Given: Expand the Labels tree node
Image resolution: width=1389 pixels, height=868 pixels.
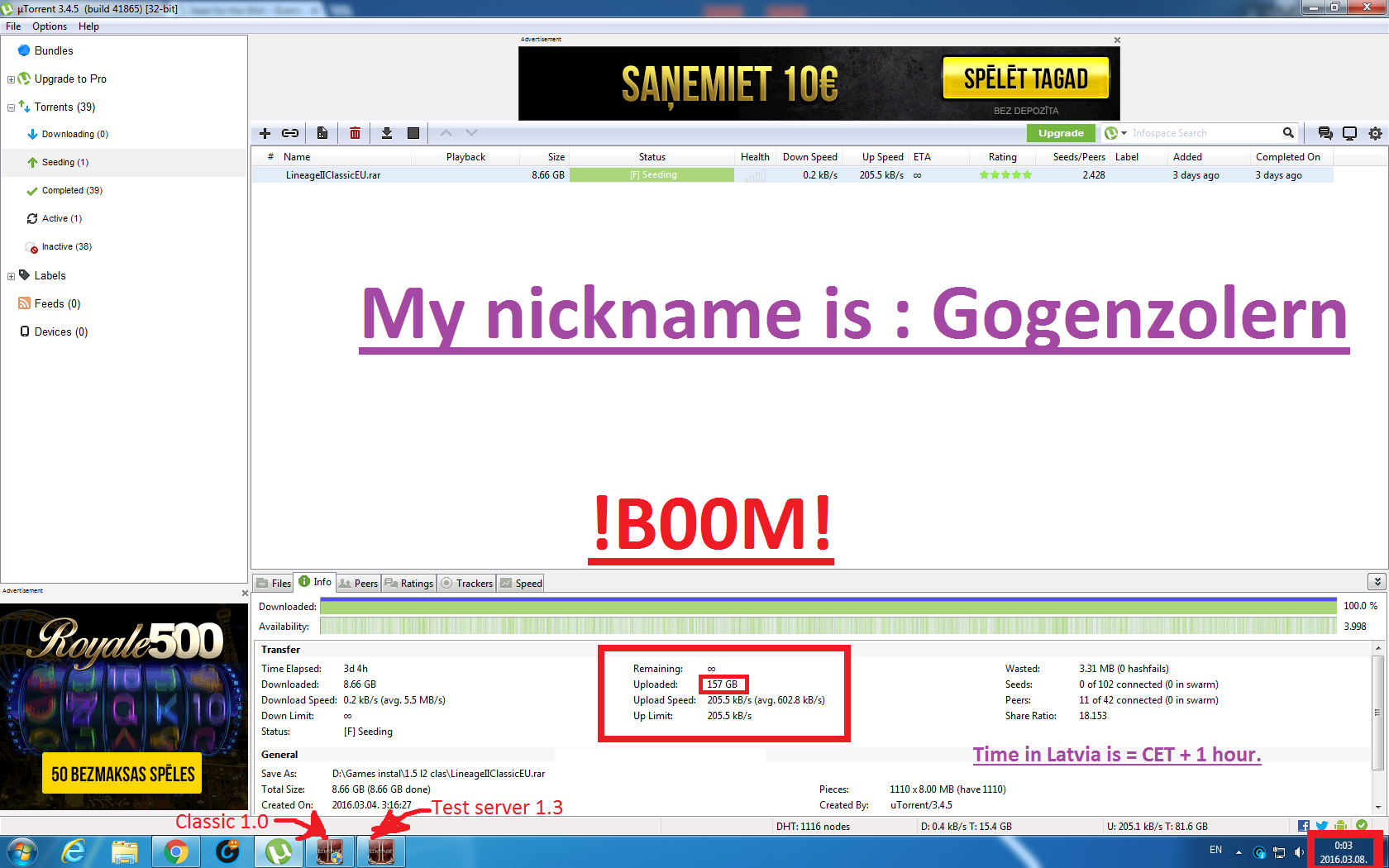Looking at the screenshot, I should (11, 276).
